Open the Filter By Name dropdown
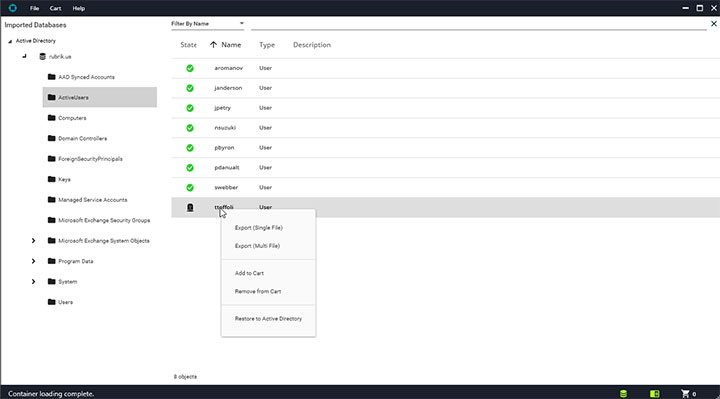 click(x=208, y=23)
